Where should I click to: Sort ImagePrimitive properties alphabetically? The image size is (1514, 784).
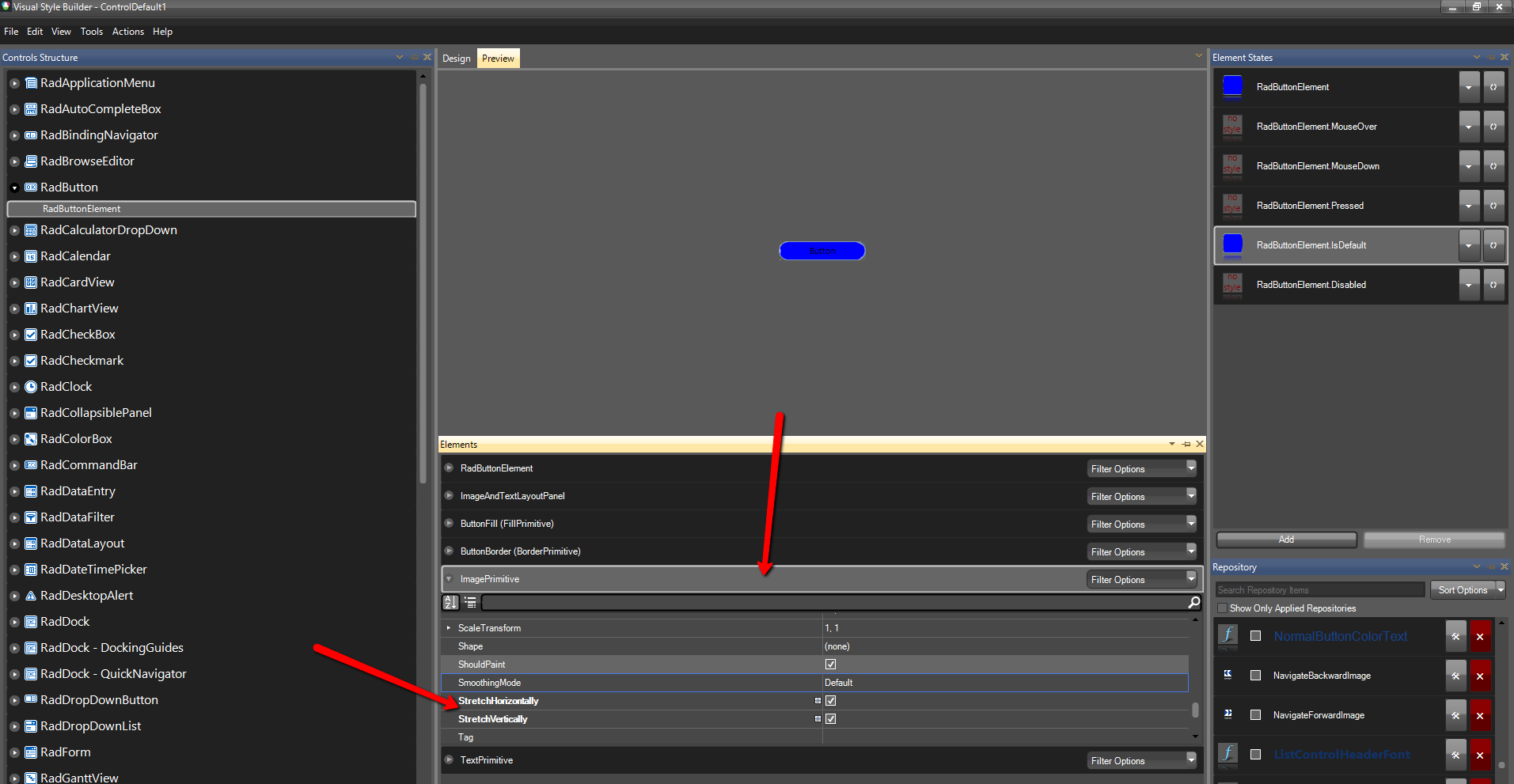pyautogui.click(x=451, y=603)
